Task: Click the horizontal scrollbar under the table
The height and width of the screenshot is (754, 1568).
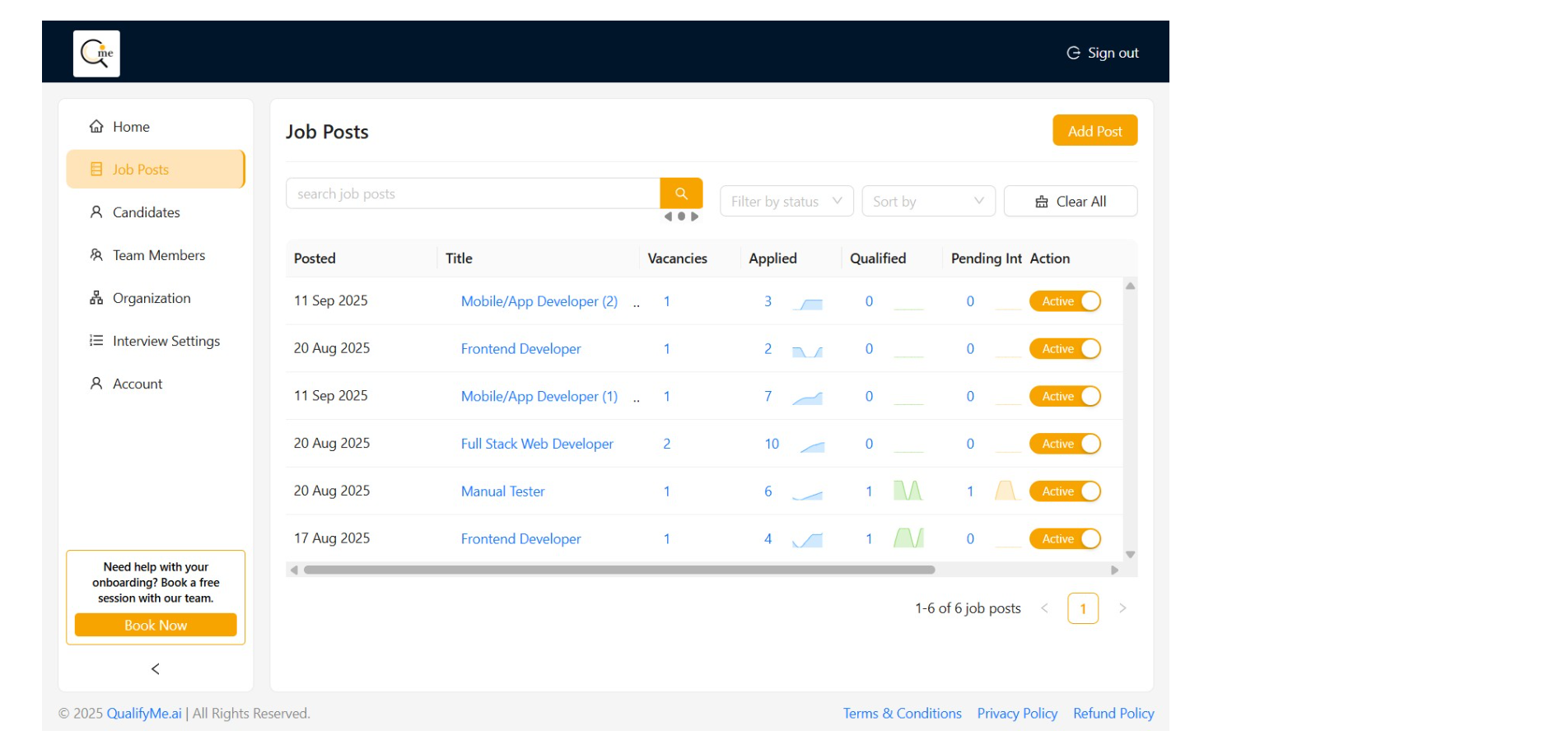Action: click(618, 570)
